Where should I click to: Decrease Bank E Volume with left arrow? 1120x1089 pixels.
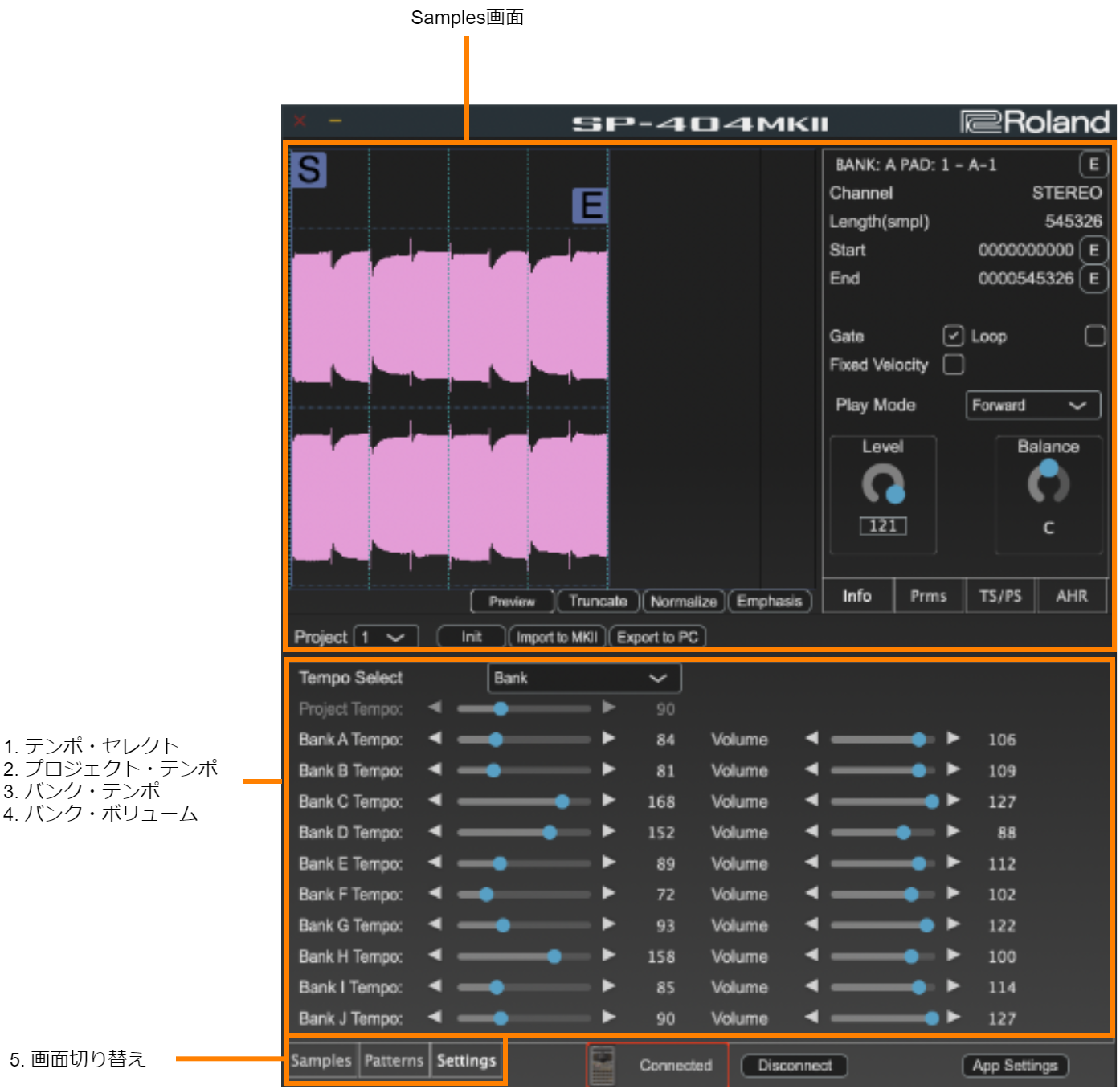[x=811, y=863]
